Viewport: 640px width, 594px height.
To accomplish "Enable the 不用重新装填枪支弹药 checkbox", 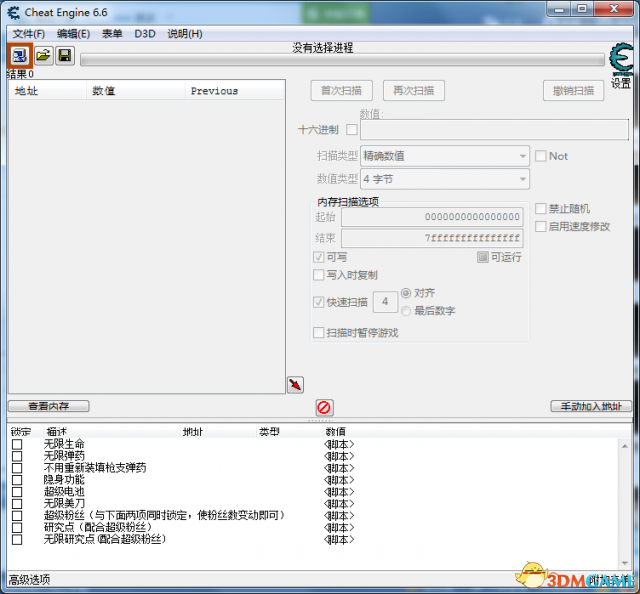I will click(x=17, y=468).
